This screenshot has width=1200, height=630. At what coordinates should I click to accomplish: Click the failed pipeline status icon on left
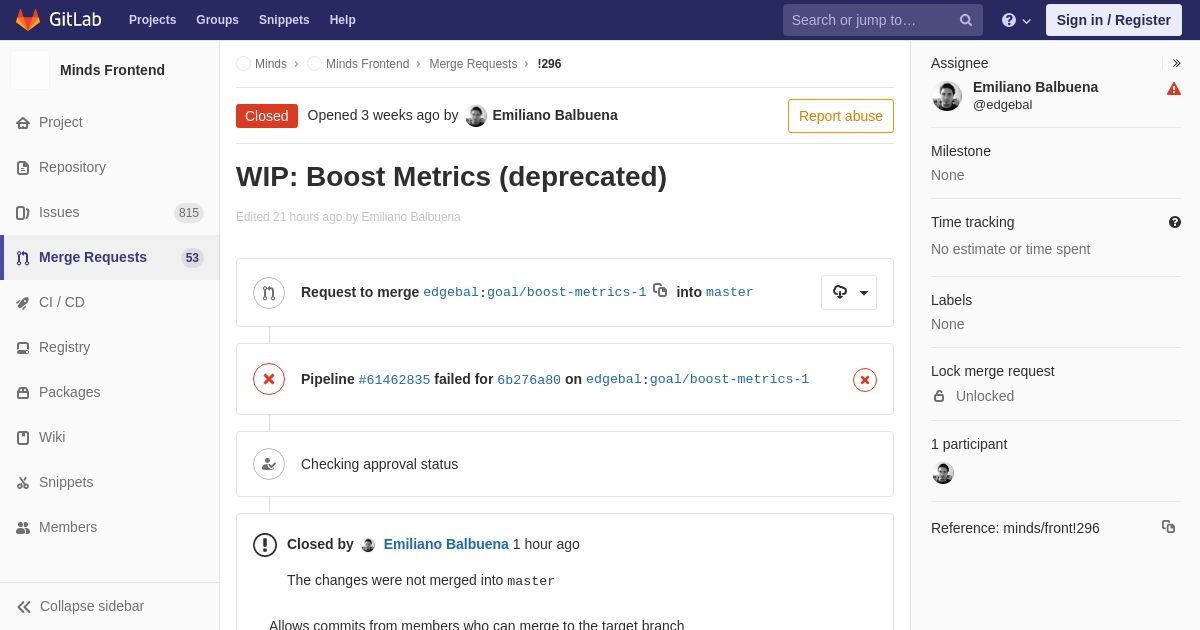coord(269,379)
